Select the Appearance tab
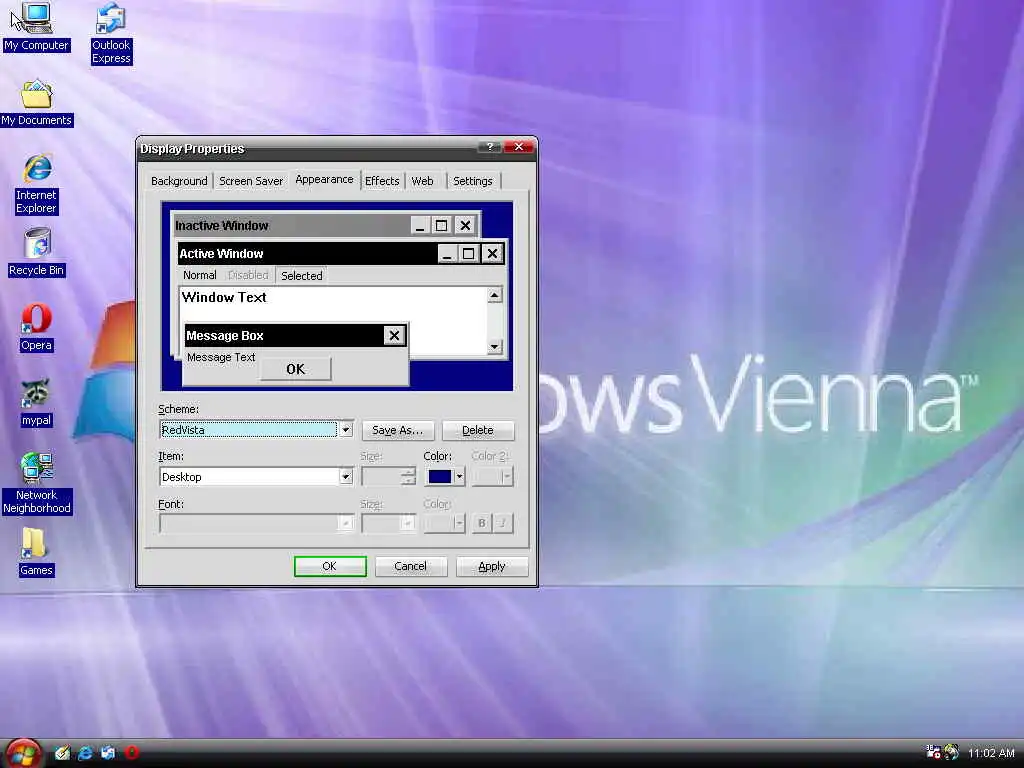Screen dimensions: 1024x768 [324, 180]
